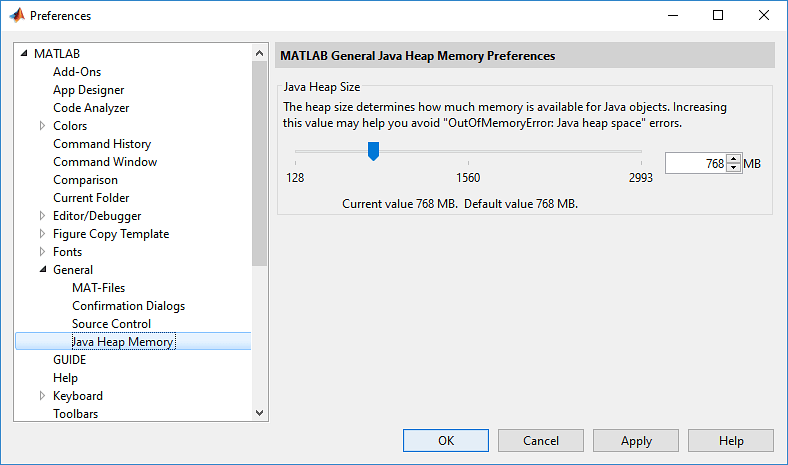Open Command Window preferences

tap(105, 162)
